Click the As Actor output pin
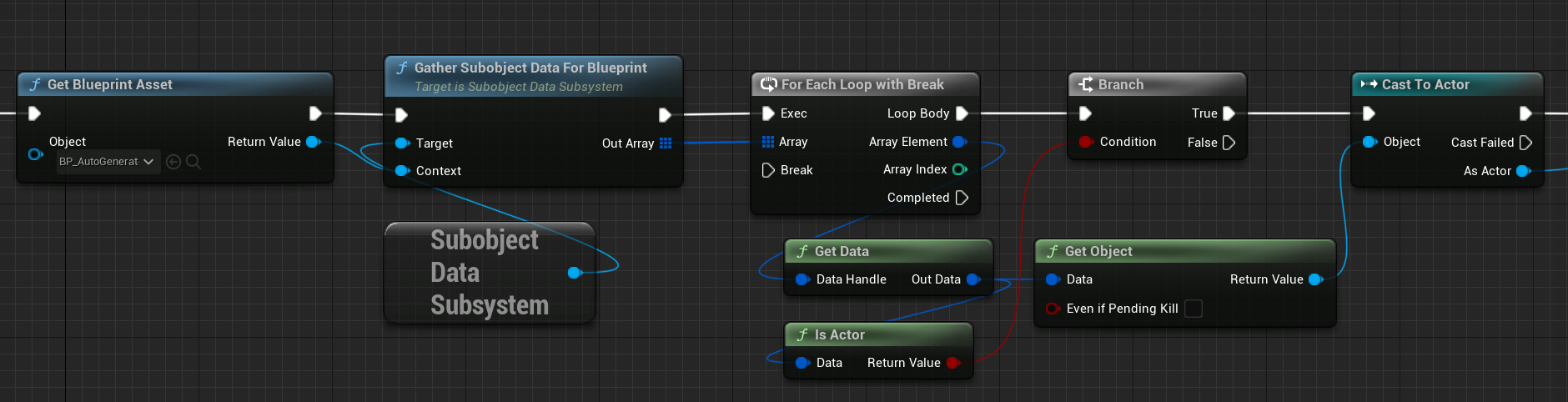The width and height of the screenshot is (1568, 402). [1524, 171]
